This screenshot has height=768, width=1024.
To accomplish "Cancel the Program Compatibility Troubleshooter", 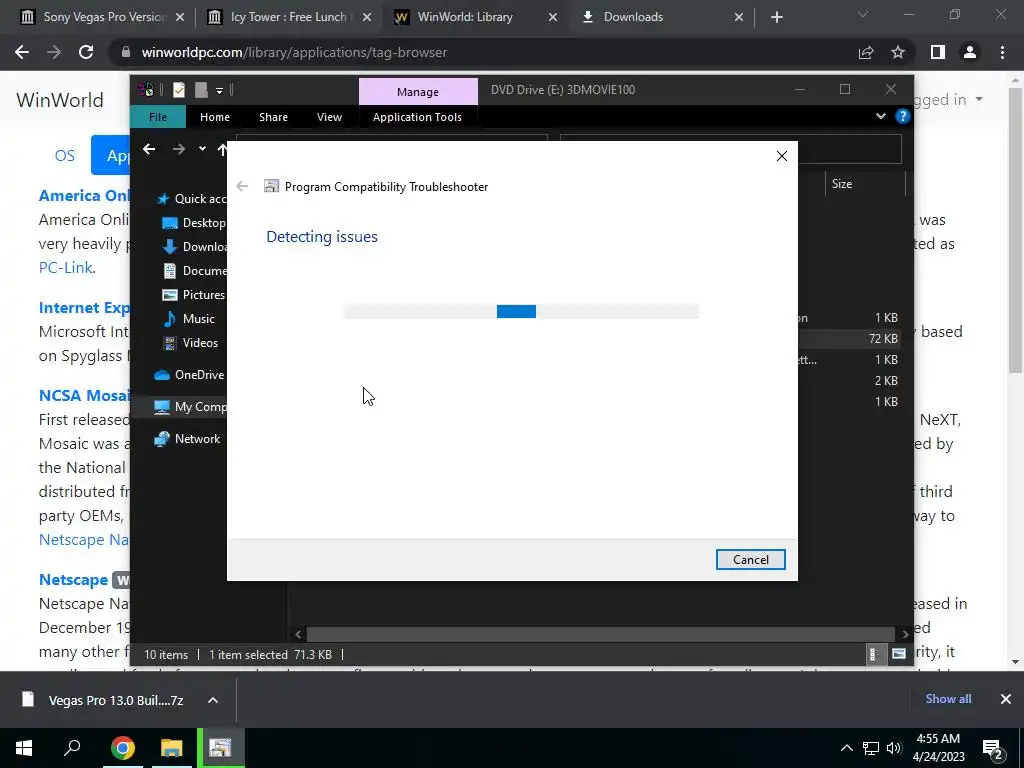I will pyautogui.click(x=750, y=560).
